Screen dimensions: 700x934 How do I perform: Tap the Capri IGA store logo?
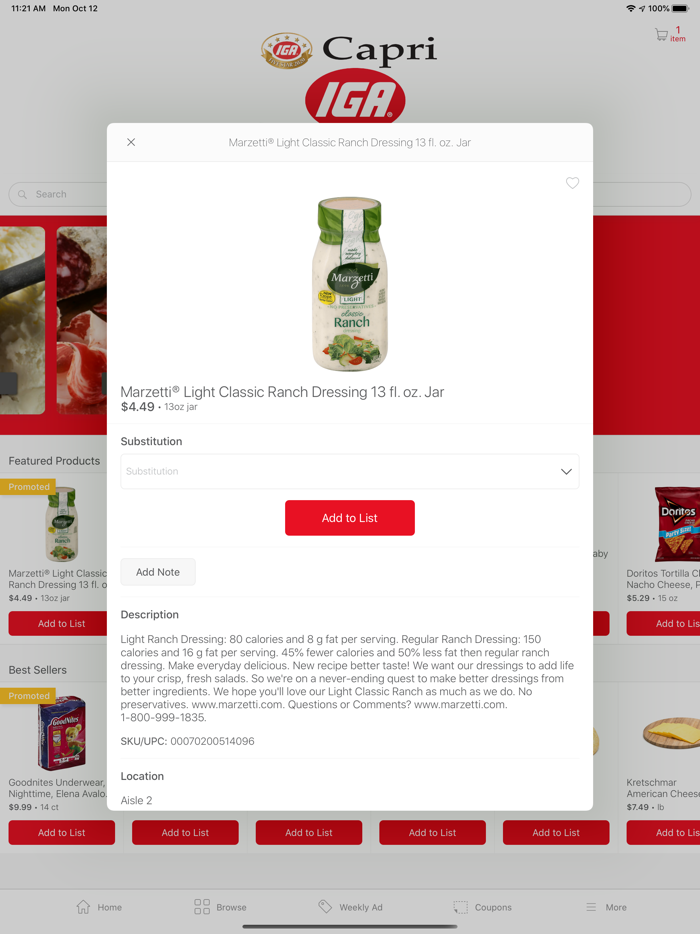(350, 77)
